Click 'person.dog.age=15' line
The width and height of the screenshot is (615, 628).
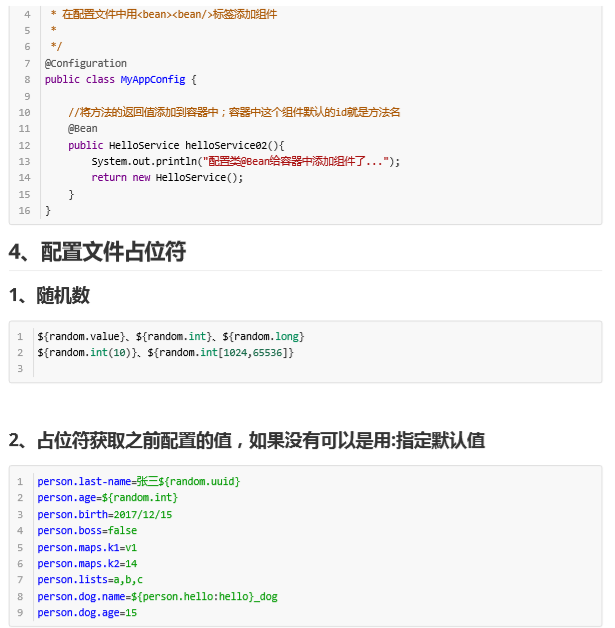(x=87, y=613)
